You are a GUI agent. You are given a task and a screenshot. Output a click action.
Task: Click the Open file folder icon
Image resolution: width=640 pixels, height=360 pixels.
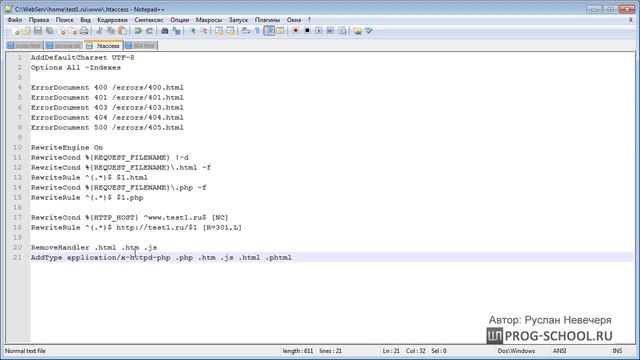26,31
